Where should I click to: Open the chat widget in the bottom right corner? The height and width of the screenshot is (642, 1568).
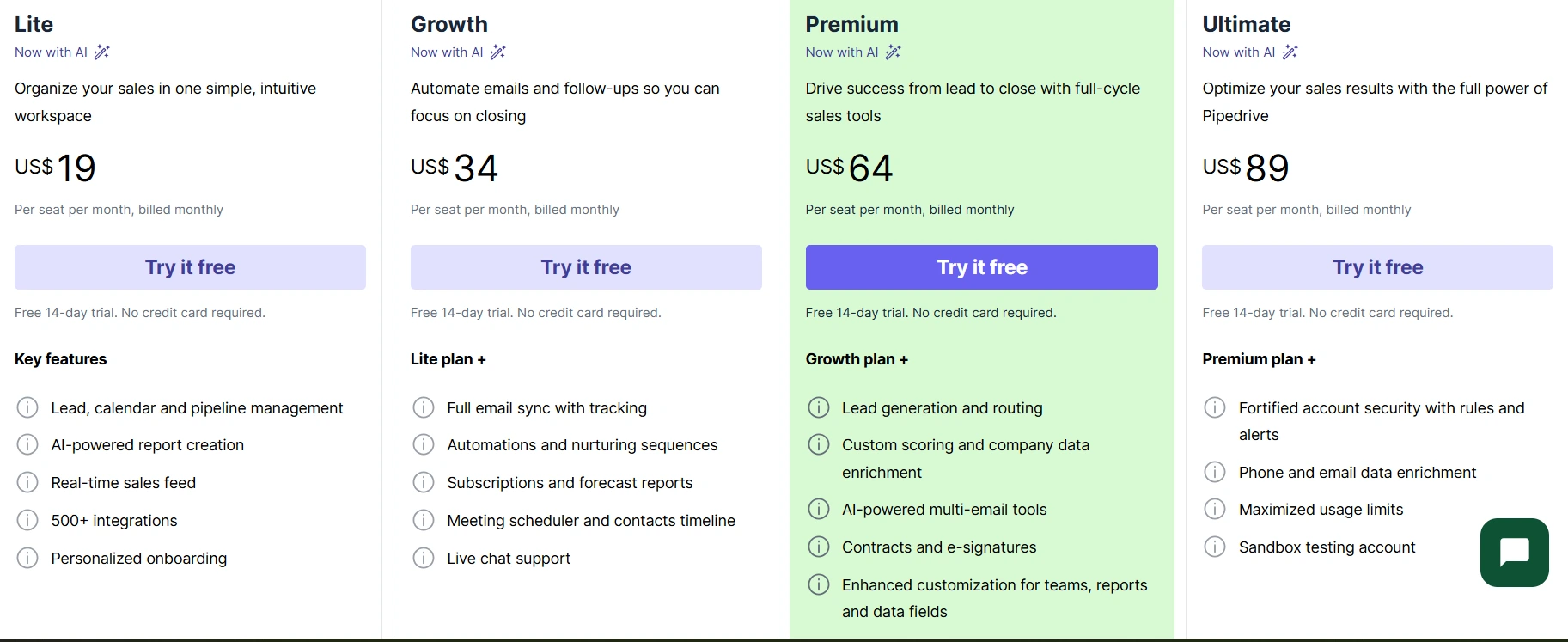pos(1514,552)
